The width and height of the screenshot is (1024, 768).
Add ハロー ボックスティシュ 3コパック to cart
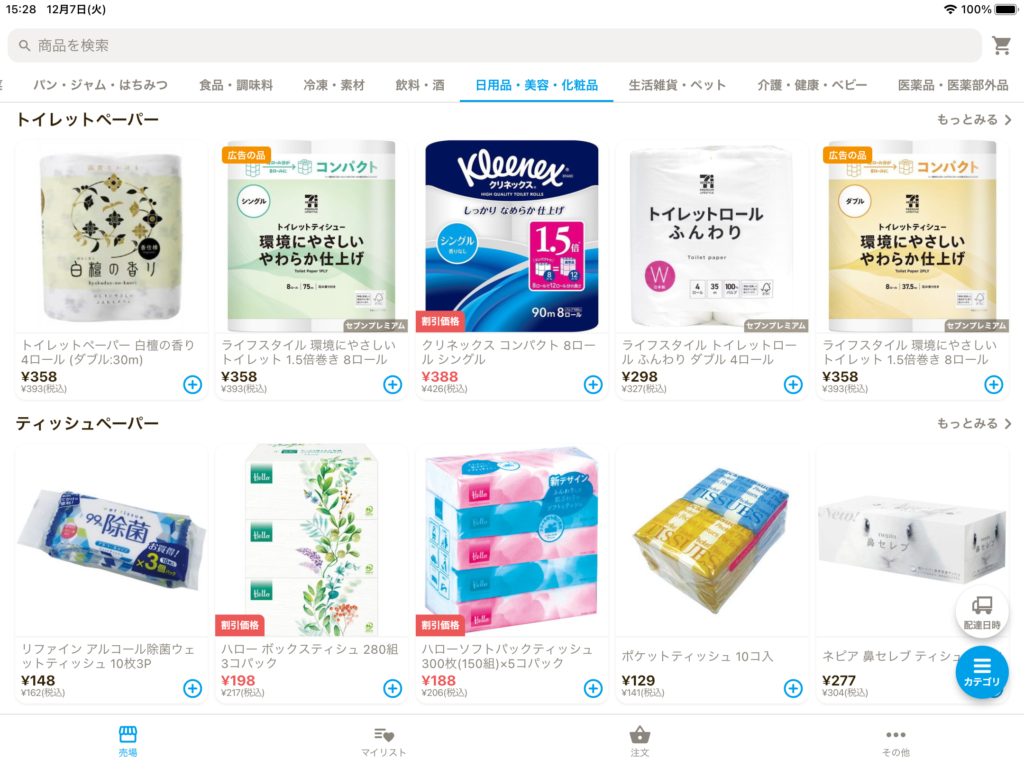392,688
